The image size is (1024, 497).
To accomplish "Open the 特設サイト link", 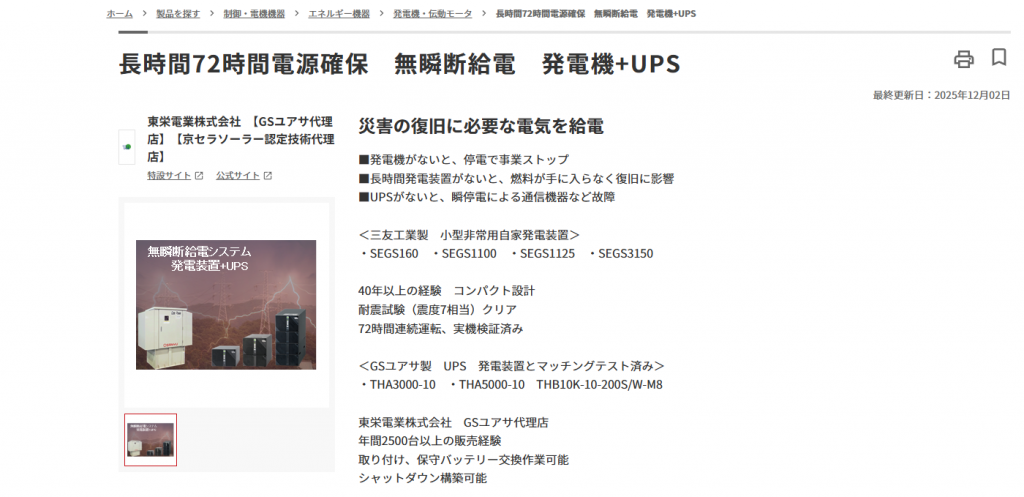I will click(x=169, y=176).
